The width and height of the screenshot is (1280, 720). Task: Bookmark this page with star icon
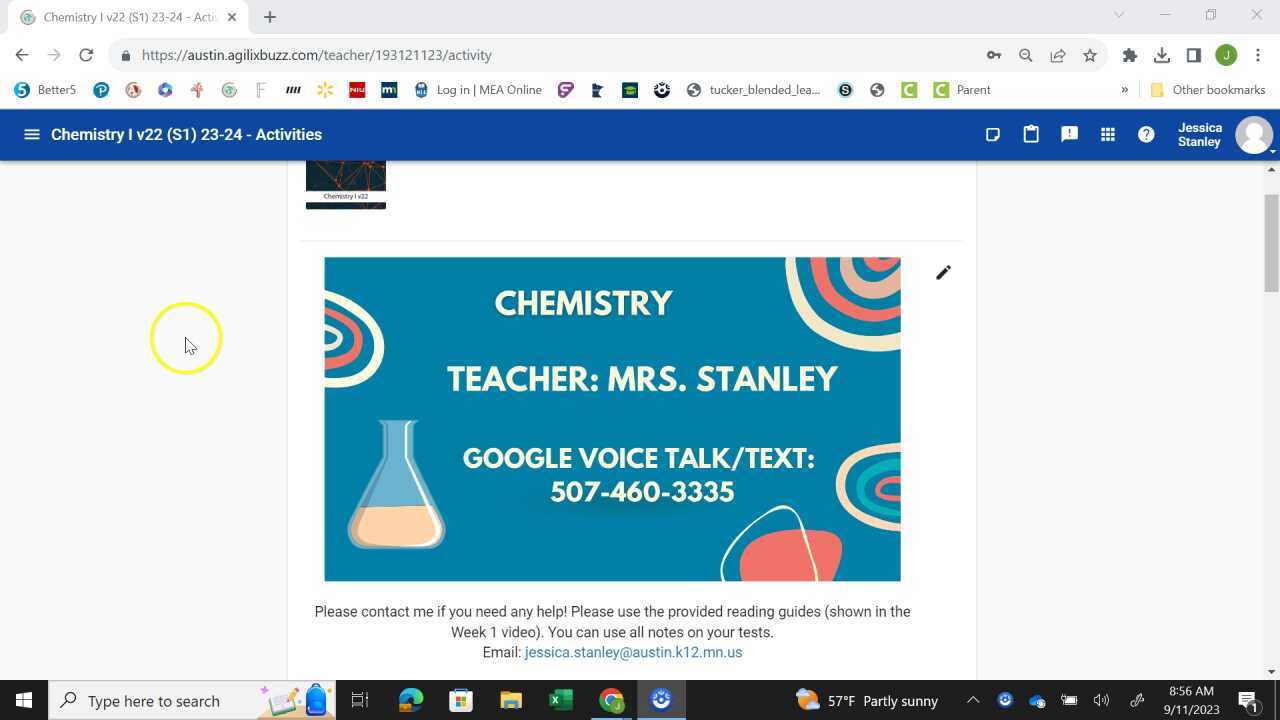[x=1090, y=55]
